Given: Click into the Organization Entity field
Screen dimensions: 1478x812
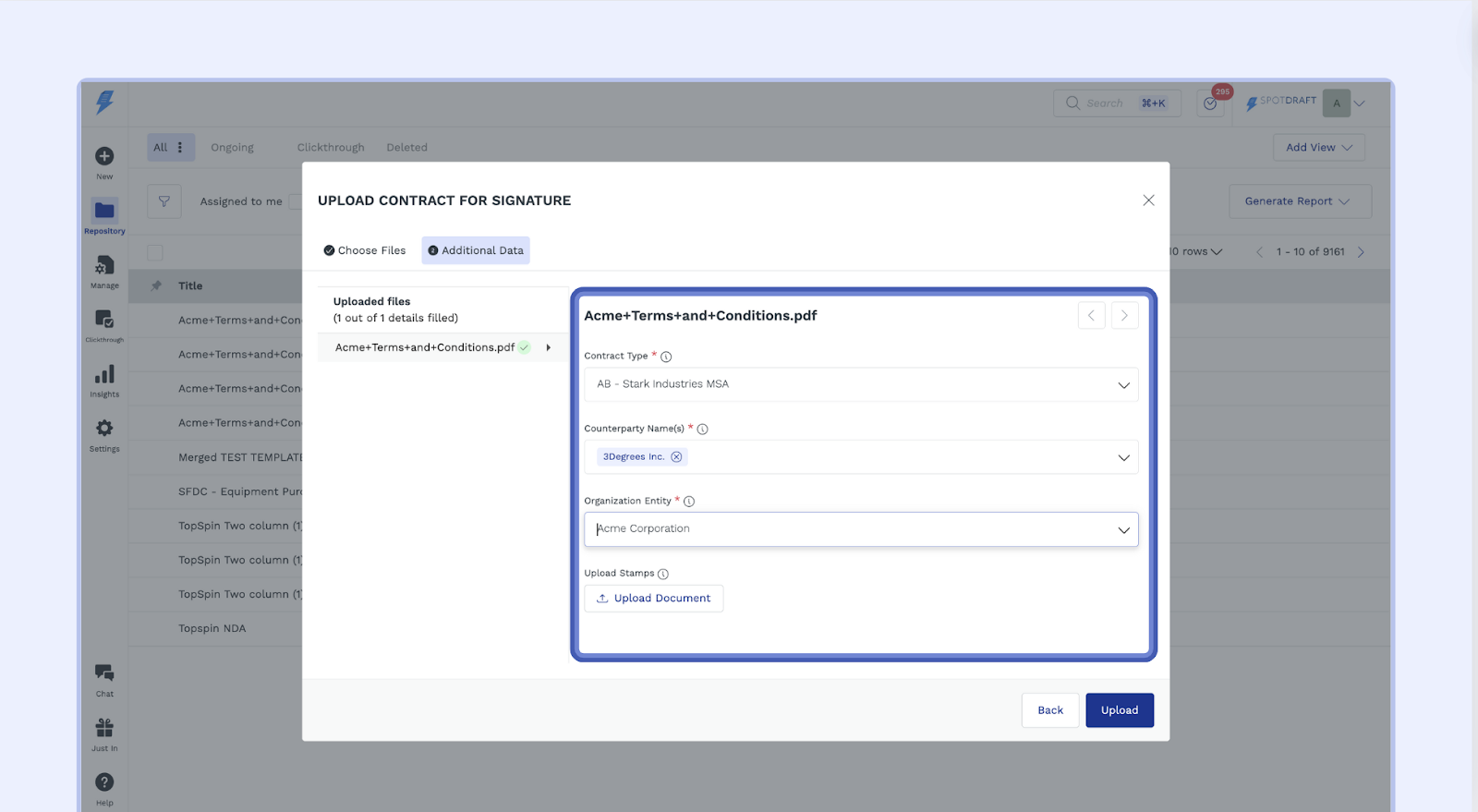Looking at the screenshot, I should click(850, 529).
